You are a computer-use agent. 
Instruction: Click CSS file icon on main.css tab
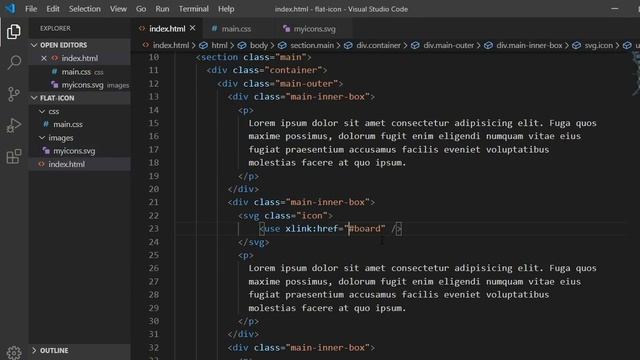click(214, 29)
